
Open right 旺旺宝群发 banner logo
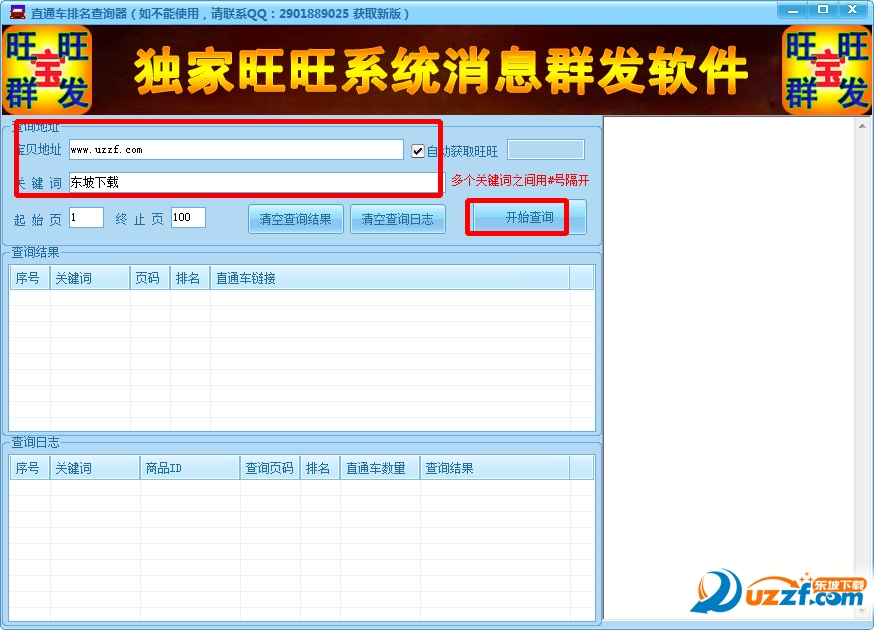click(x=827, y=70)
